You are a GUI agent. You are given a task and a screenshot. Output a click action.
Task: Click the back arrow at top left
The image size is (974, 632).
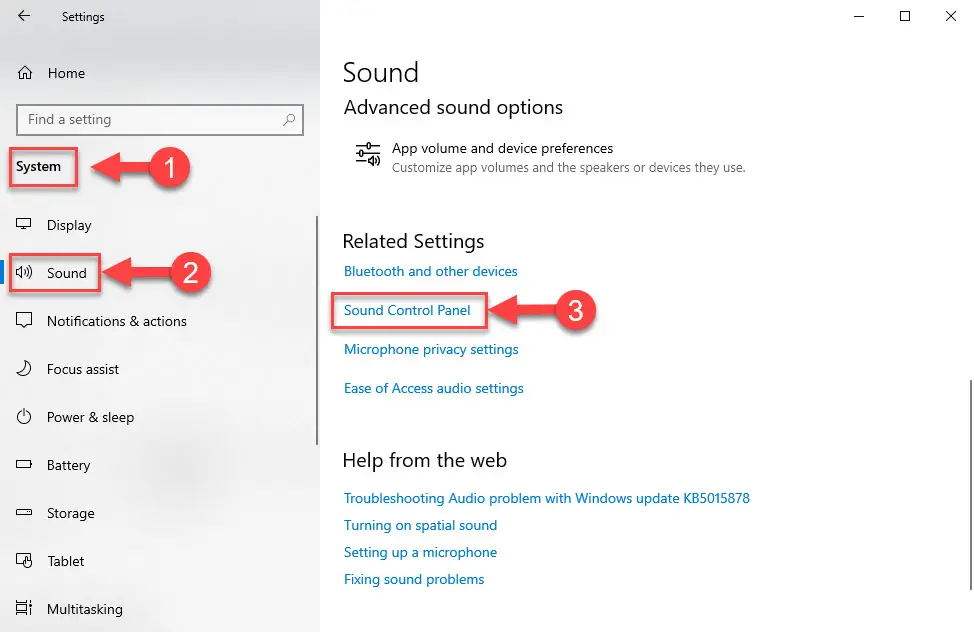[24, 16]
